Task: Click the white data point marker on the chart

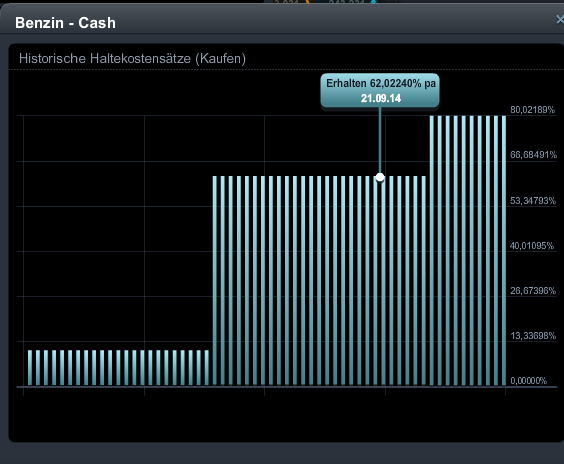Action: 380,177
